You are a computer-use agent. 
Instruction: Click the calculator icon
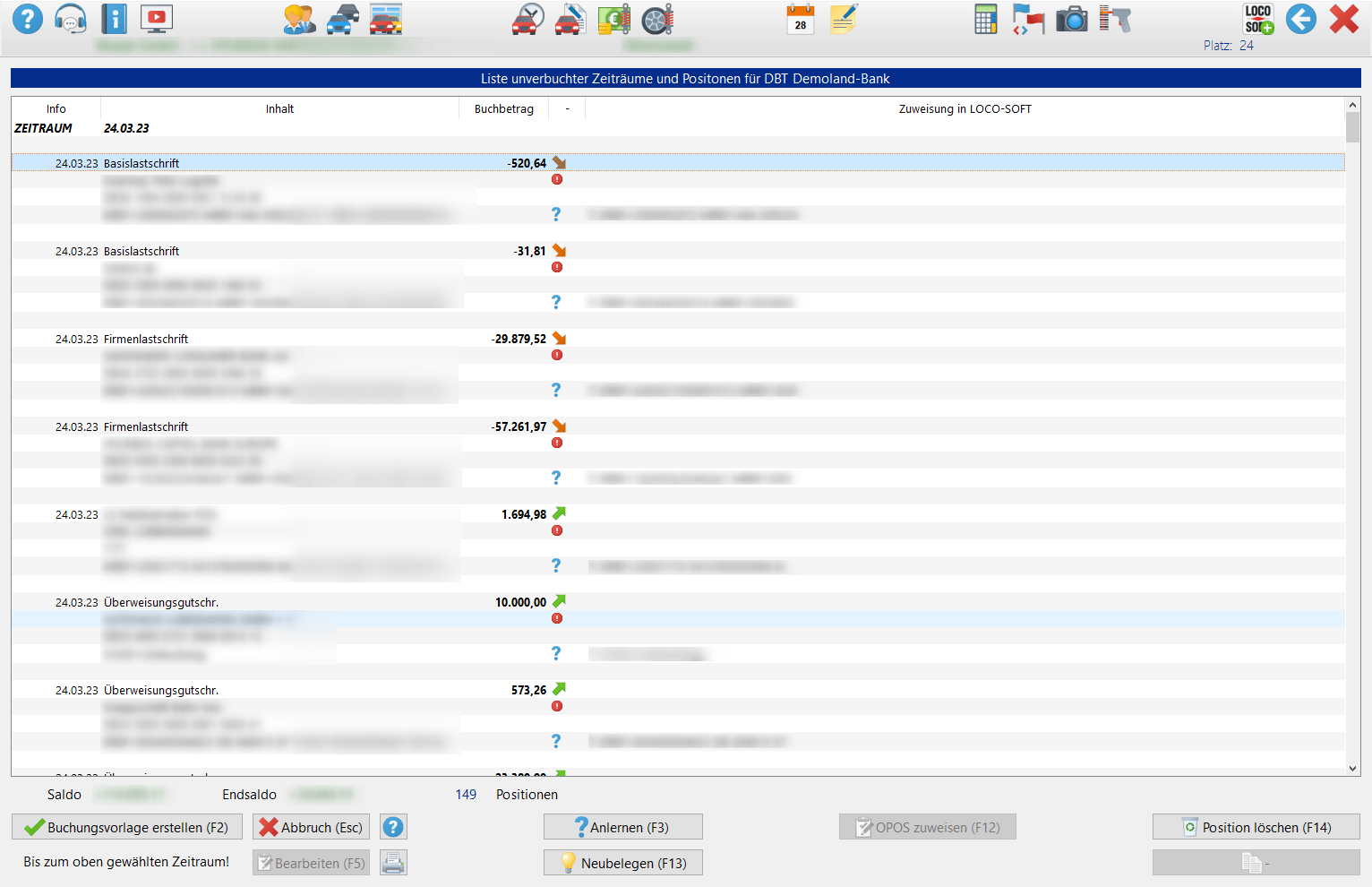click(985, 19)
